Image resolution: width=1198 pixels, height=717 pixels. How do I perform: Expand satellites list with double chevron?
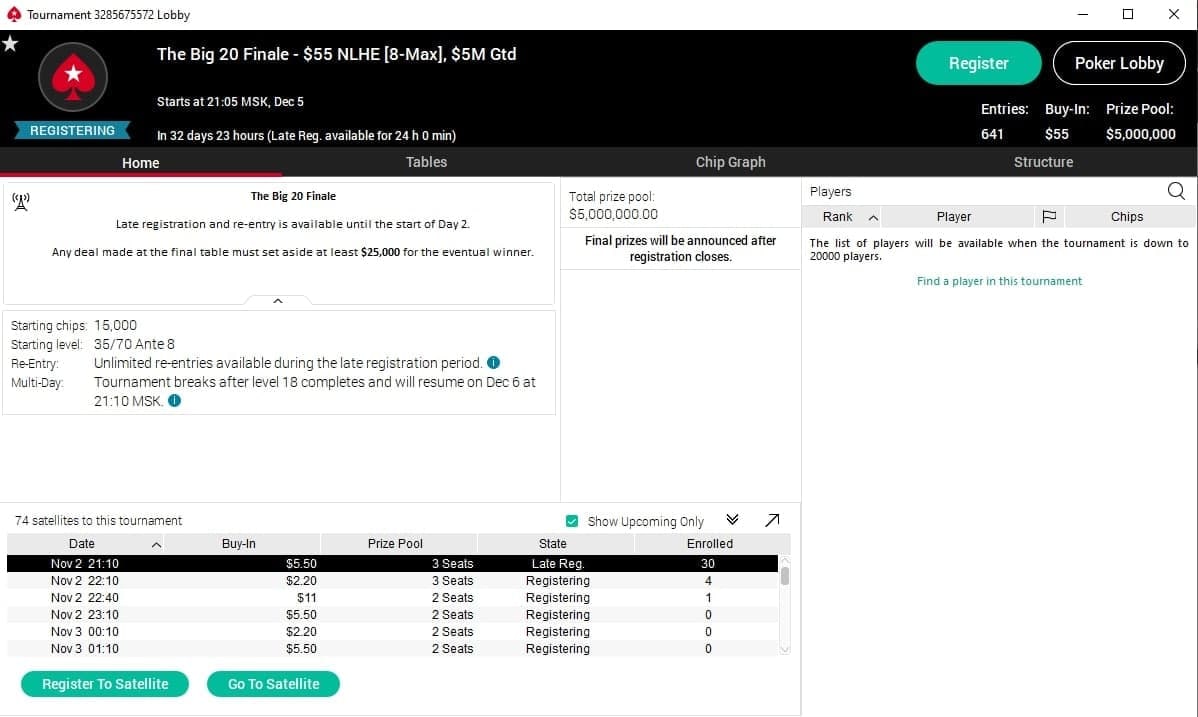[x=732, y=520]
